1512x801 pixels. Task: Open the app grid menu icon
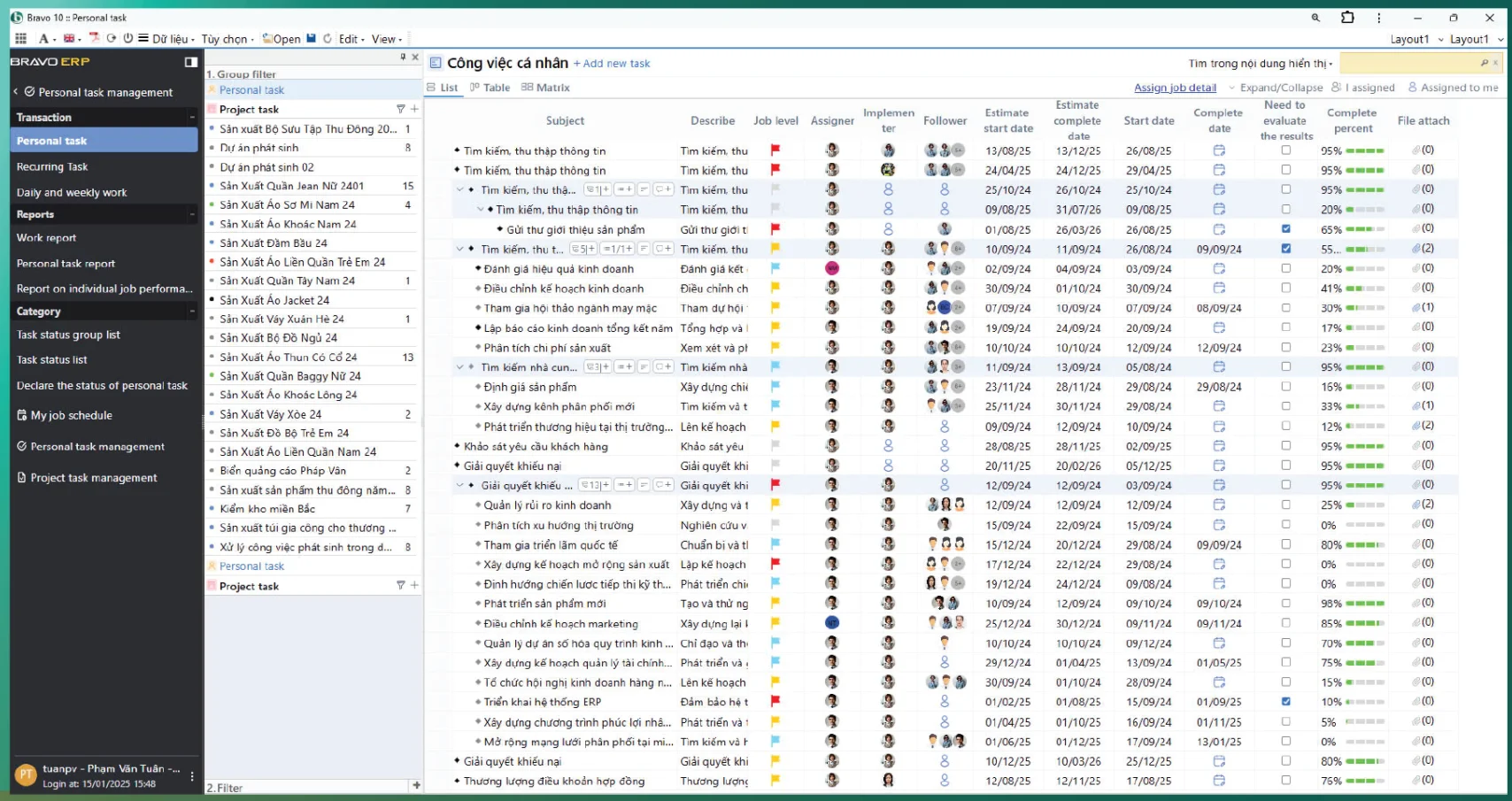pyautogui.click(x=20, y=39)
